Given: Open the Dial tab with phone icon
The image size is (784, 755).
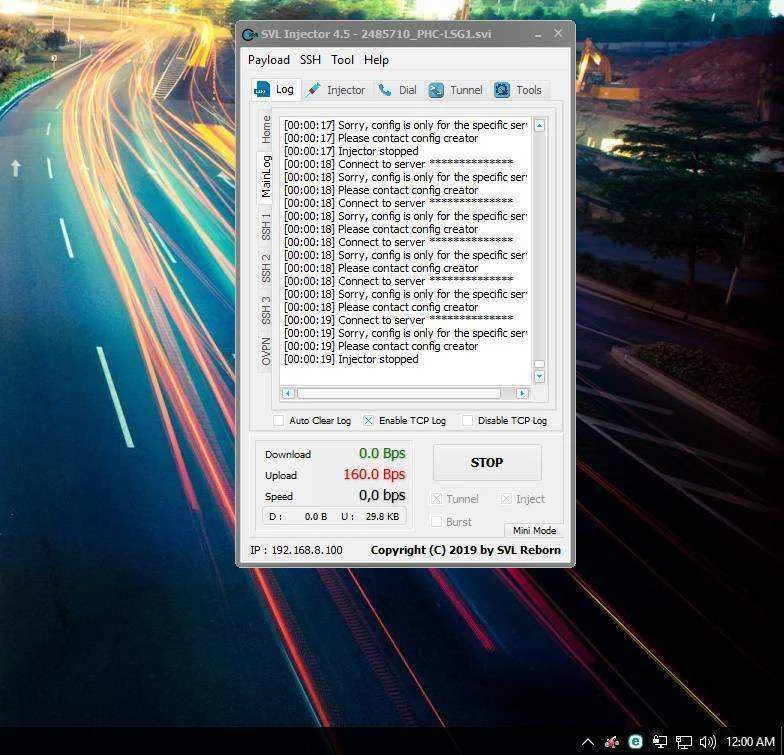Looking at the screenshot, I should [398, 90].
